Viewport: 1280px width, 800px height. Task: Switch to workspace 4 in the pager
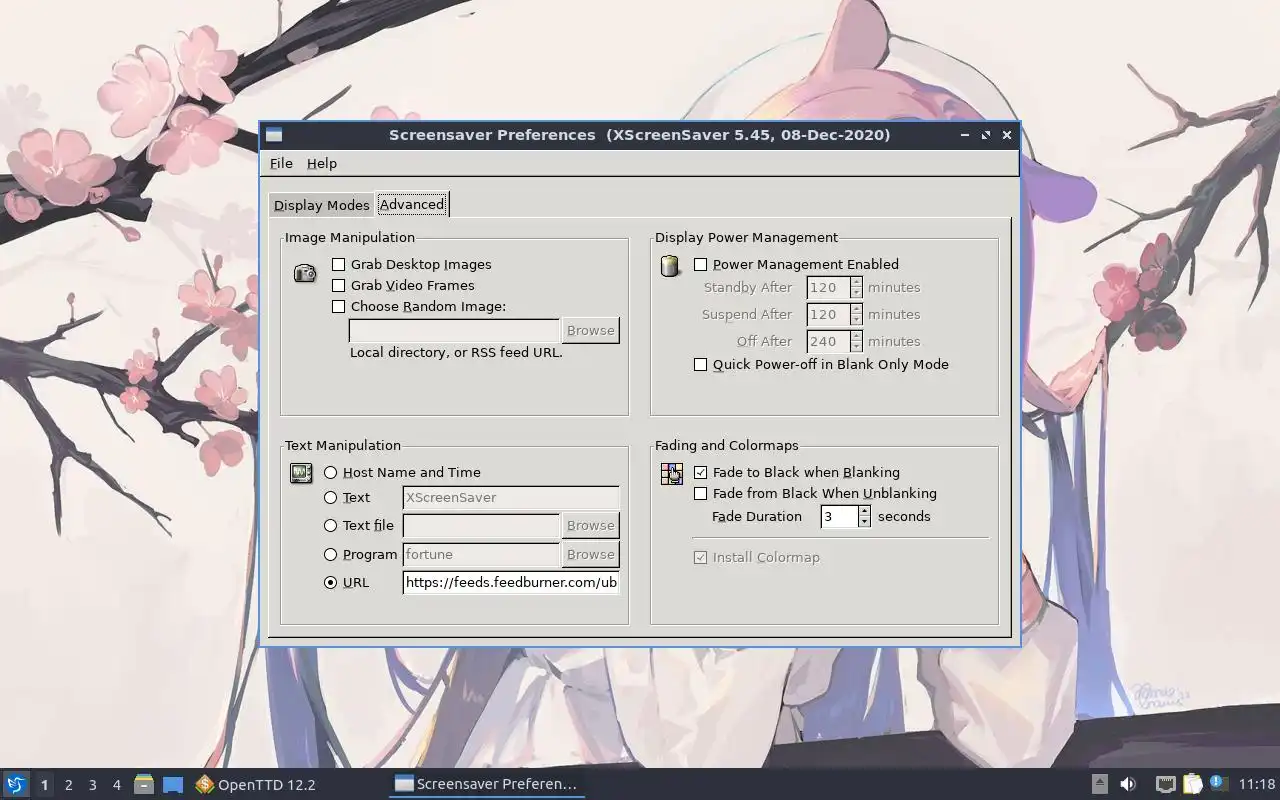117,785
